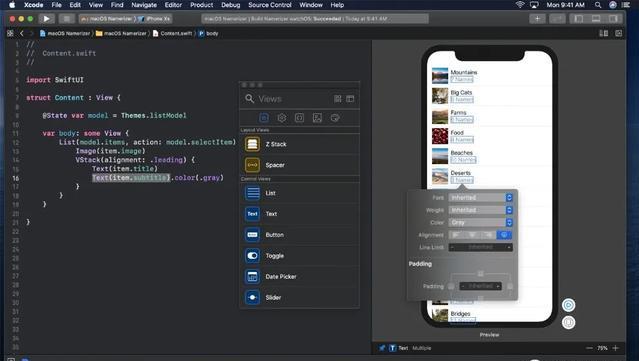Enable top edge padding checkbox
Viewport: 639px width, 361px height.
pyautogui.click(x=480, y=273)
